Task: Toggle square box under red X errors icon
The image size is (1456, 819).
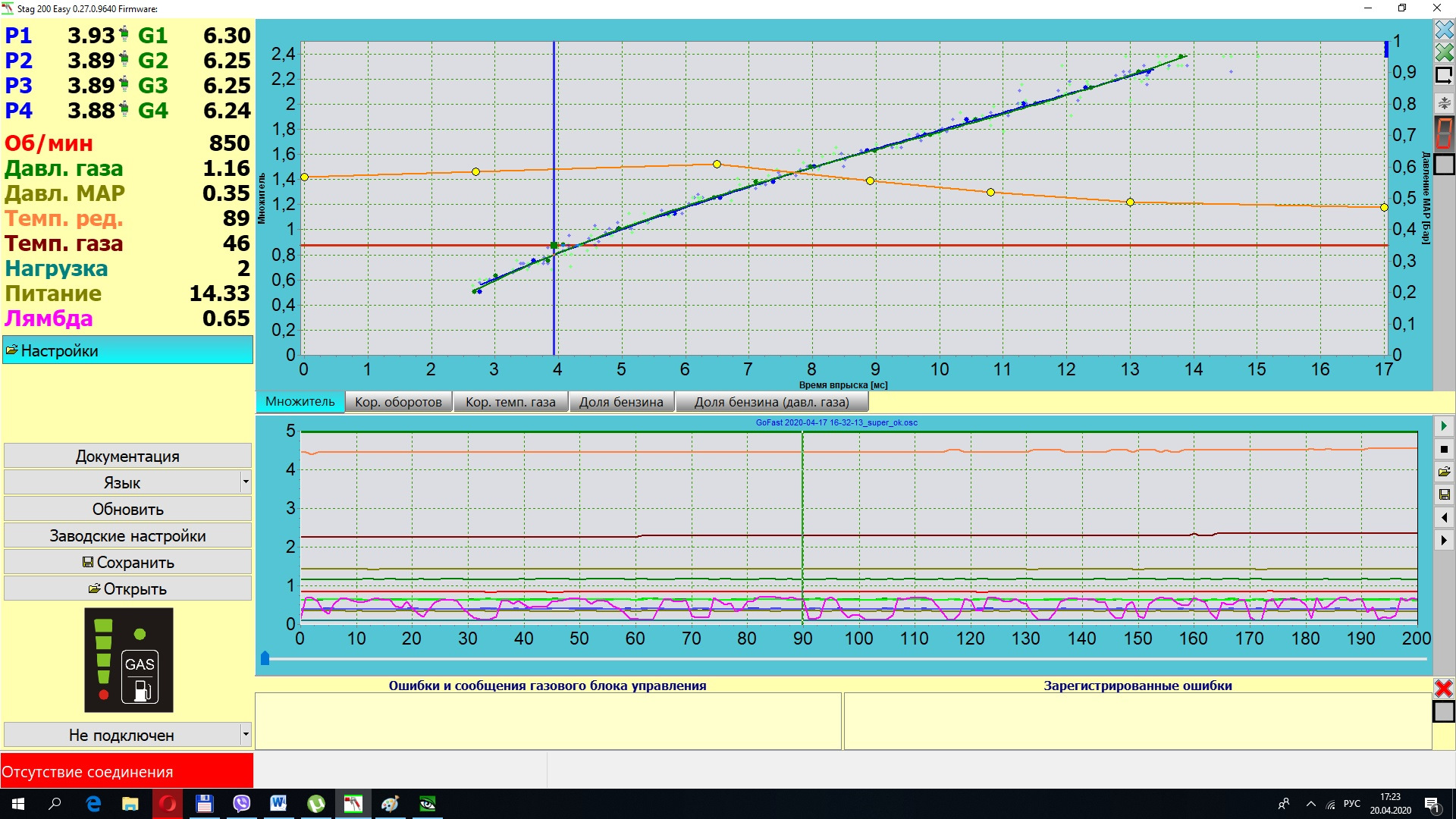Action: coord(1443,712)
